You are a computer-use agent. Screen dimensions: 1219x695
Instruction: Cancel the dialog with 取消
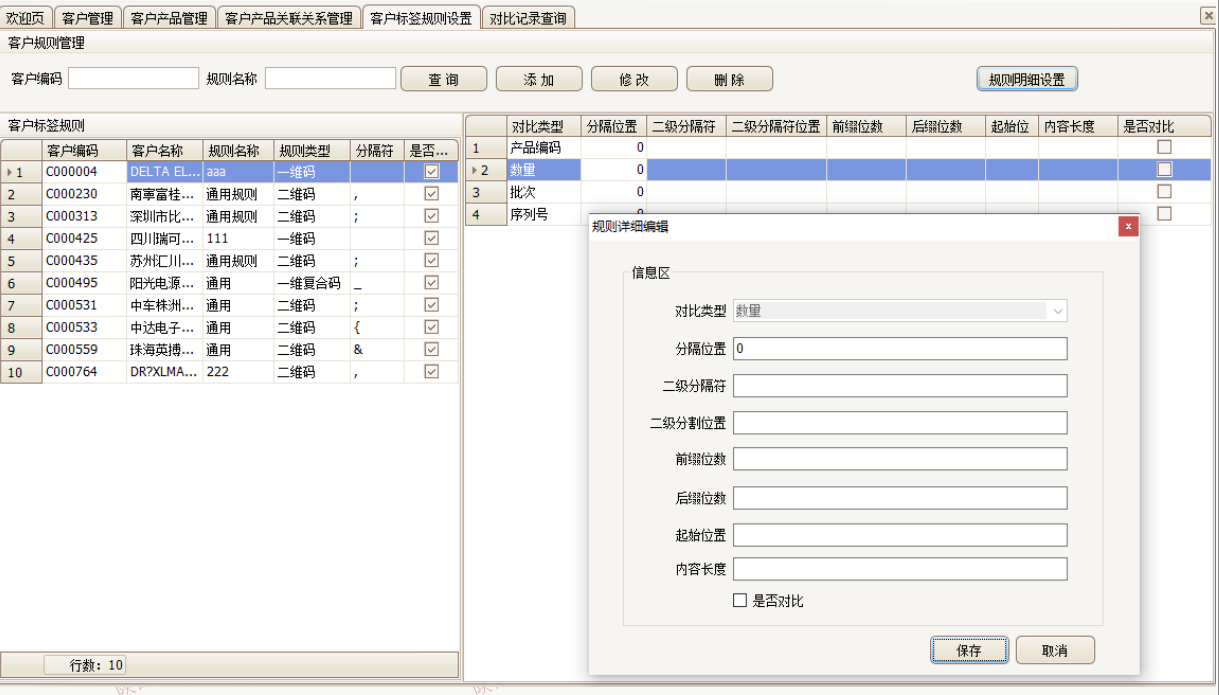pyautogui.click(x=1055, y=649)
